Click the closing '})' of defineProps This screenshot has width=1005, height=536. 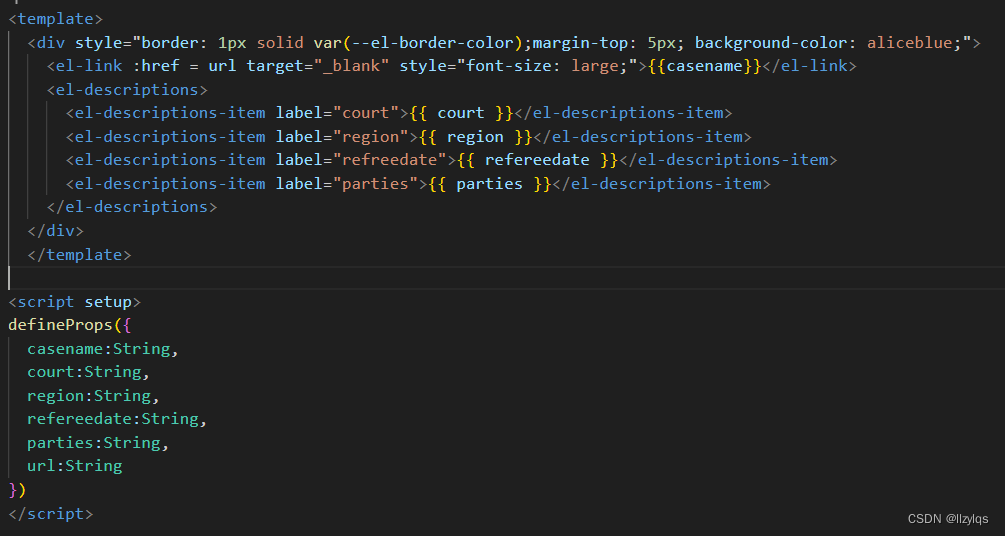17,490
